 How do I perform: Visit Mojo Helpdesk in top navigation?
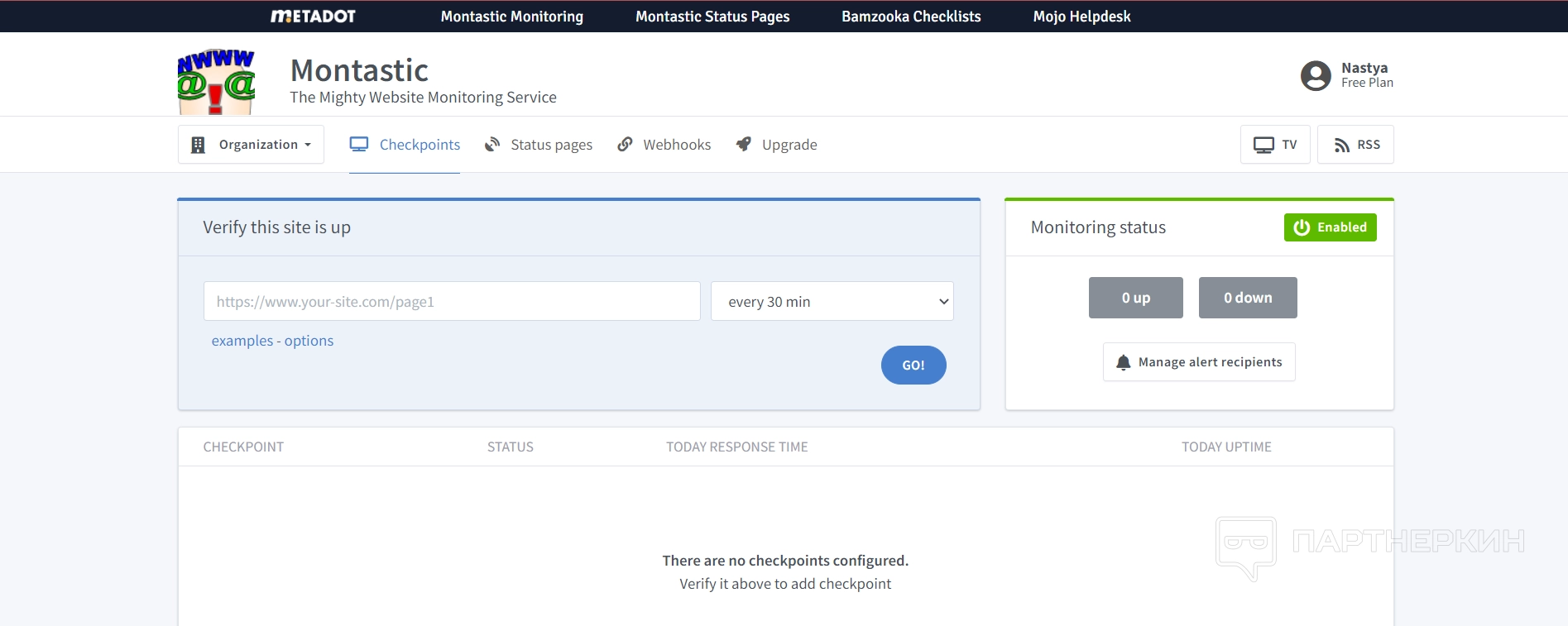(1081, 17)
